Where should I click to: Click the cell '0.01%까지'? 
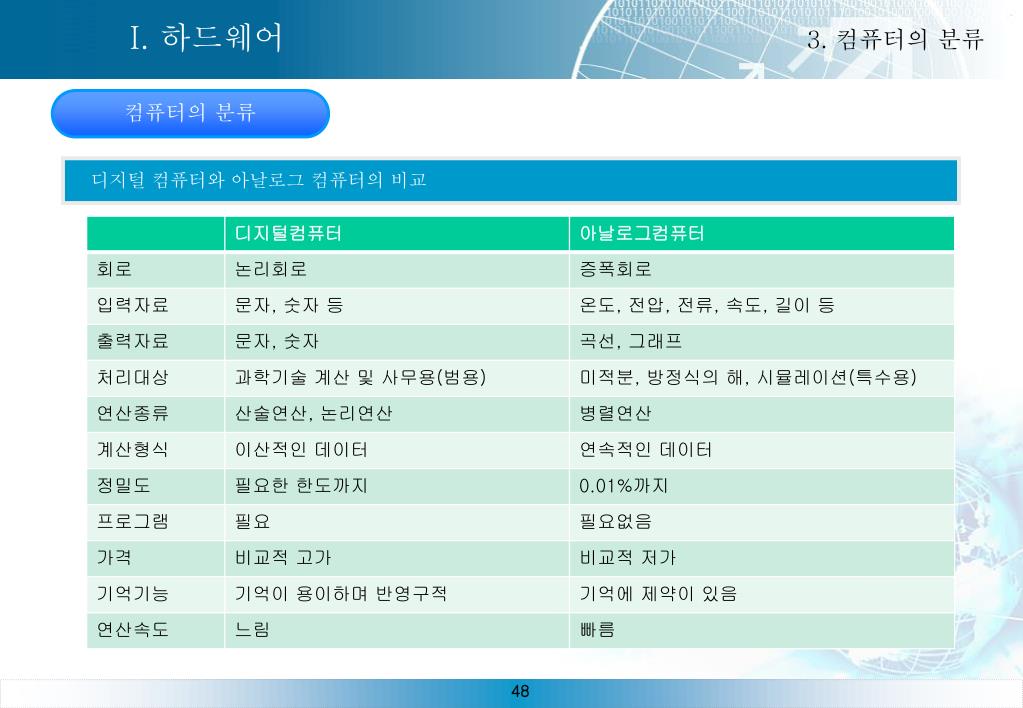coord(761,485)
